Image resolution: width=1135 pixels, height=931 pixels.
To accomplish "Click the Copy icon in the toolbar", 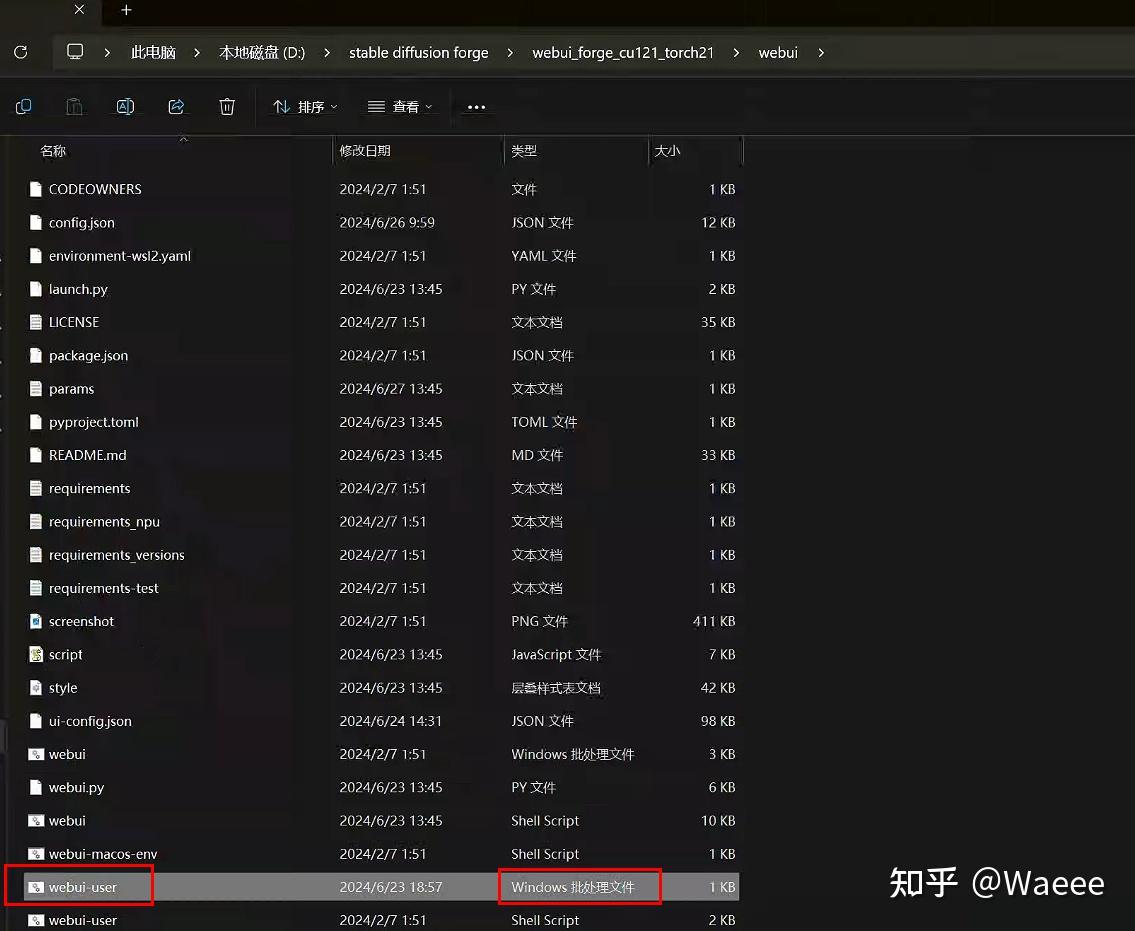I will 24,106.
